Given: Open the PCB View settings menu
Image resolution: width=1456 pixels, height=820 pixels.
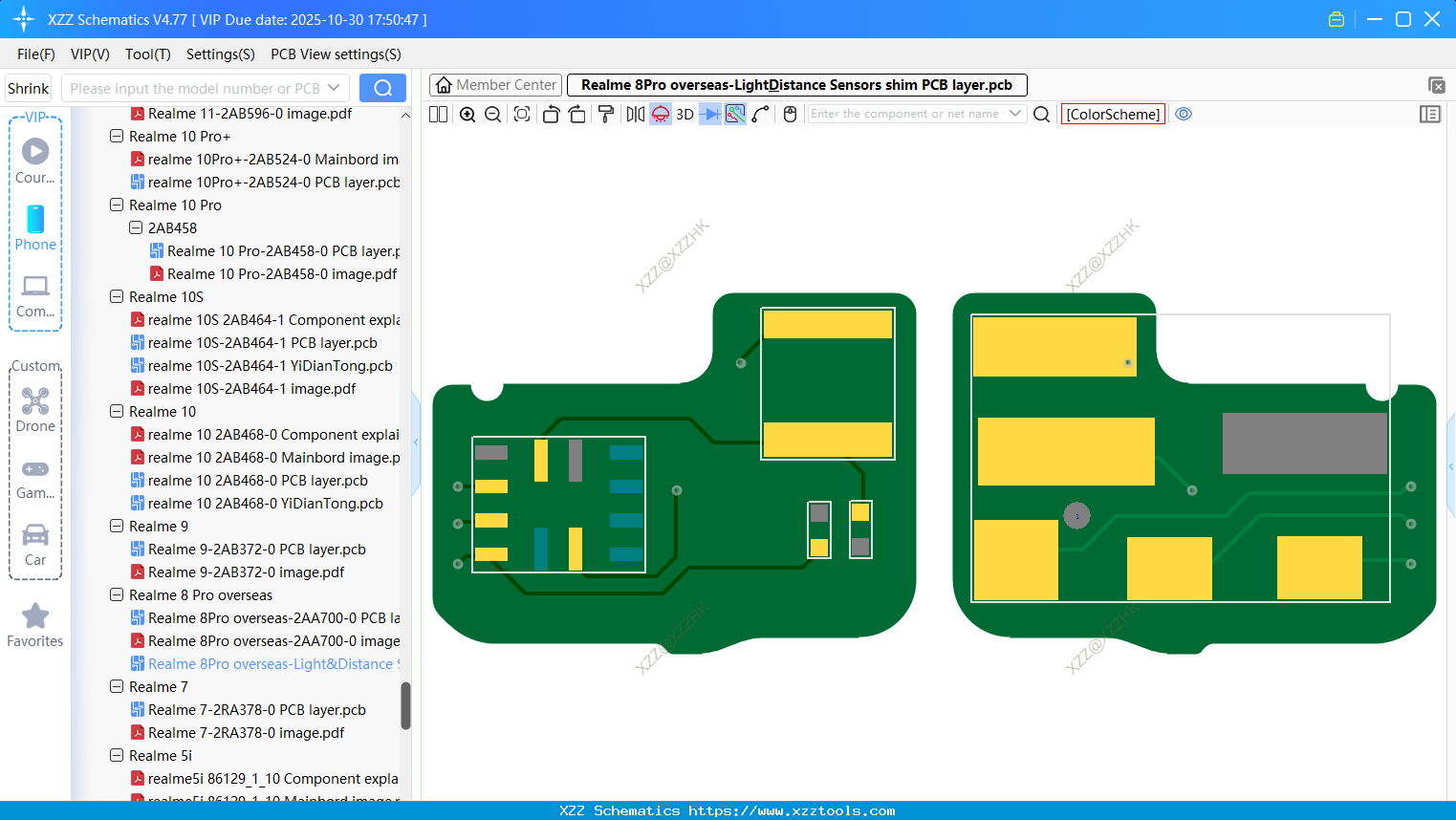Looking at the screenshot, I should (335, 54).
